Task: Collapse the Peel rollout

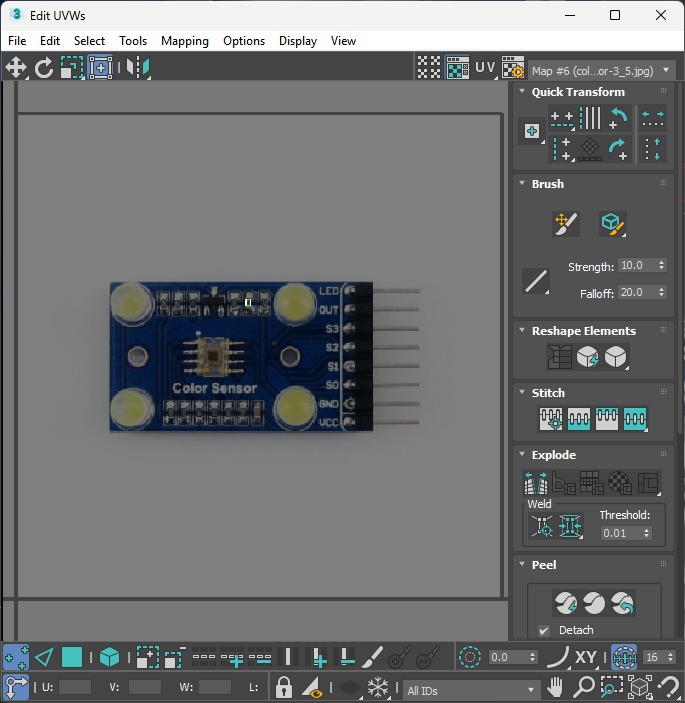Action: coord(522,564)
